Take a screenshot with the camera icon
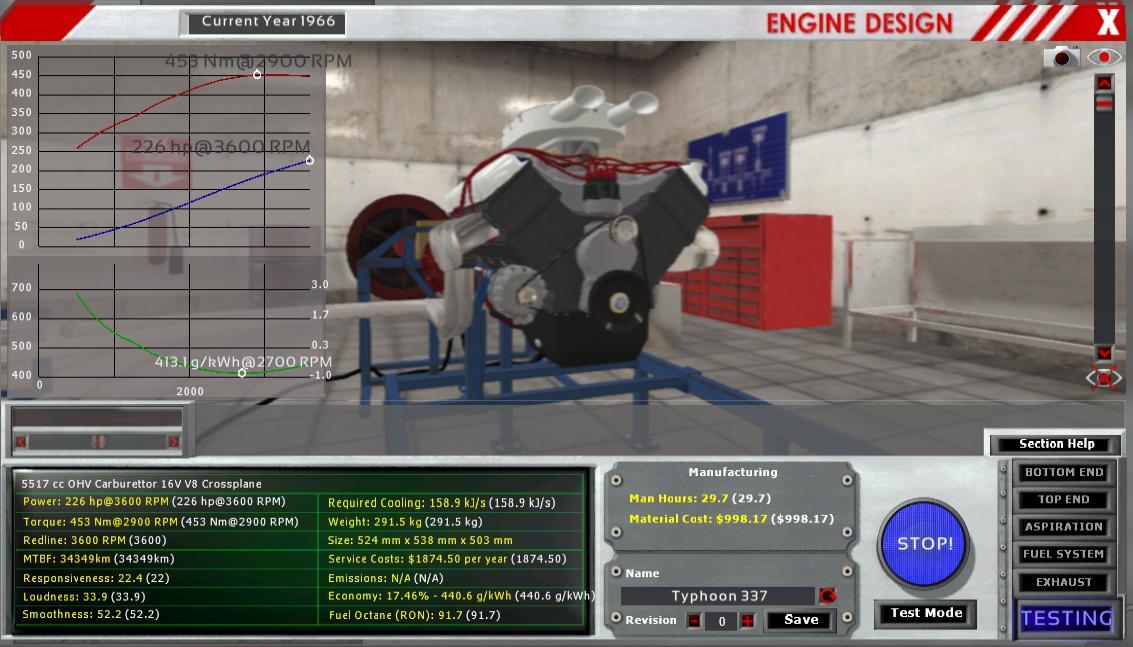 pos(1061,58)
